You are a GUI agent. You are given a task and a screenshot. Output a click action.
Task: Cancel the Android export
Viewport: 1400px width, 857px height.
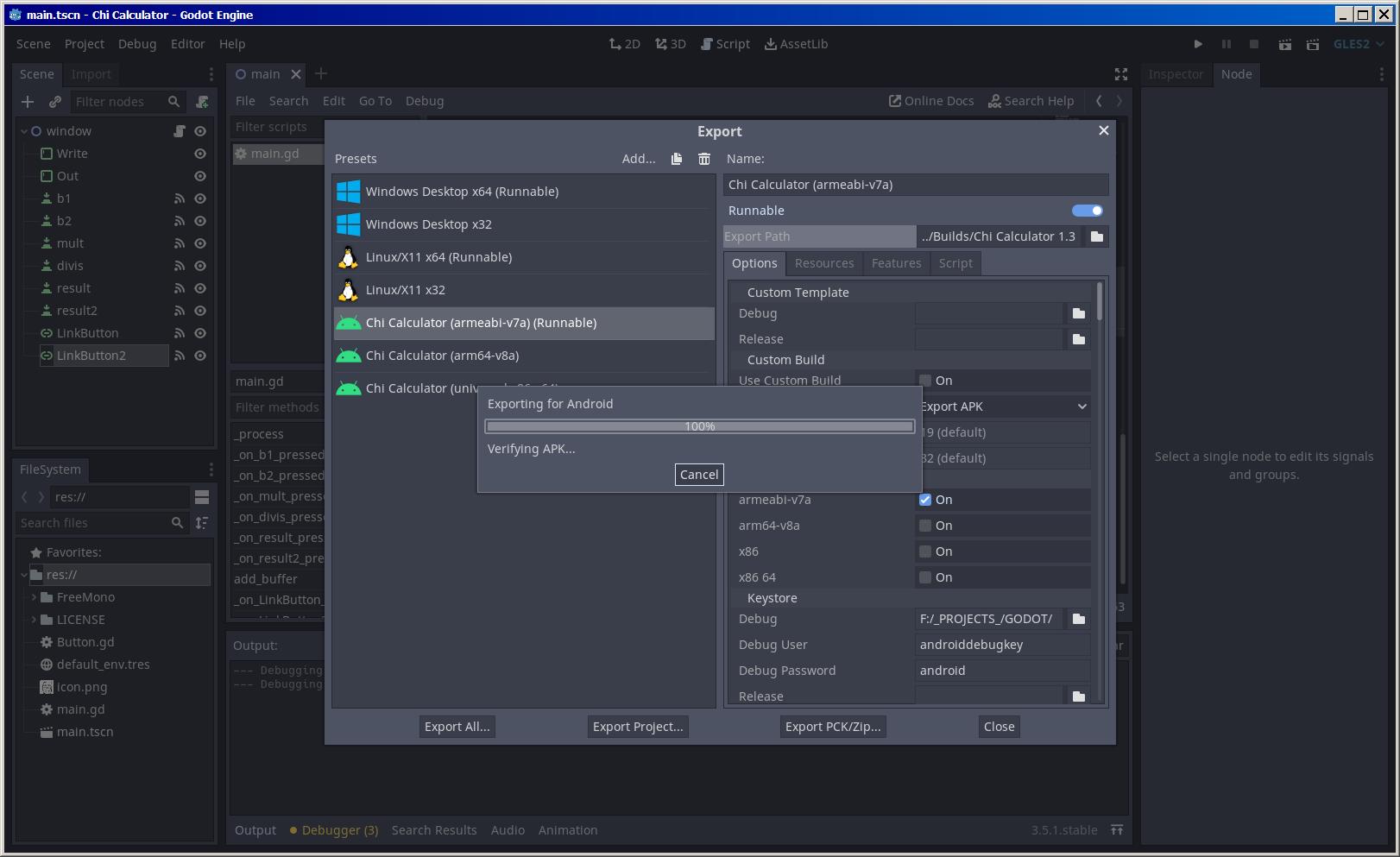(699, 475)
